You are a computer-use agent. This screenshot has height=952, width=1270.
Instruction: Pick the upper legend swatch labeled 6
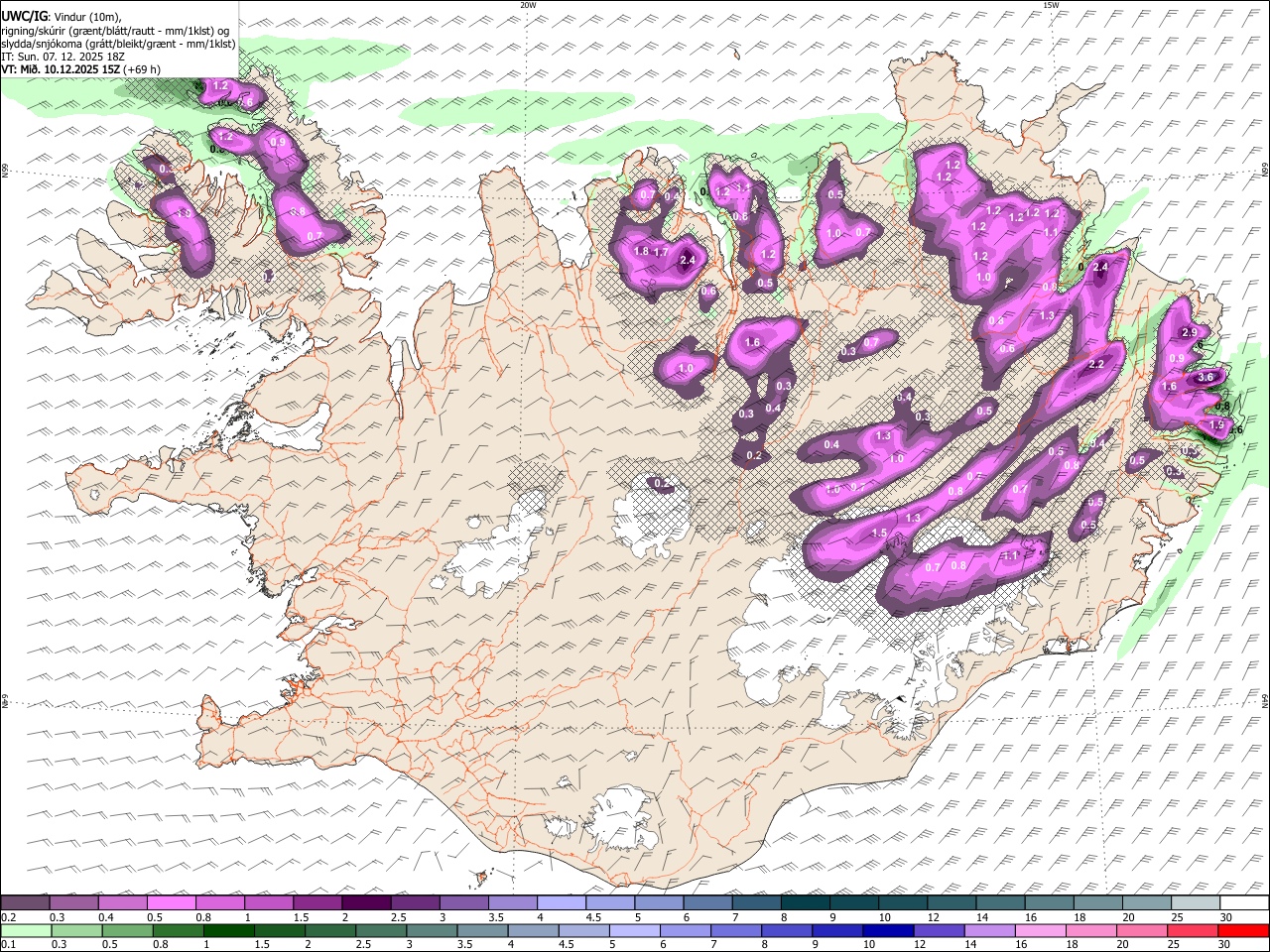click(x=708, y=902)
